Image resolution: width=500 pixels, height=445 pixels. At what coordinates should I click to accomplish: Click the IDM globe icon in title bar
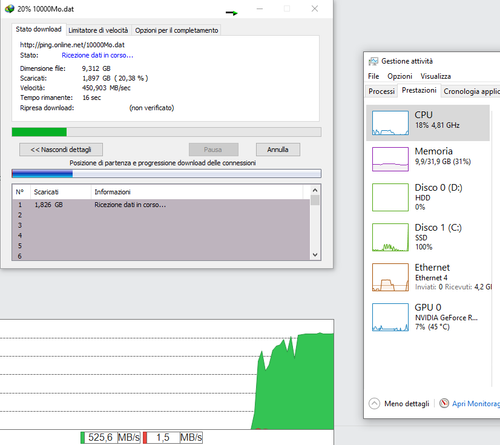10,9
